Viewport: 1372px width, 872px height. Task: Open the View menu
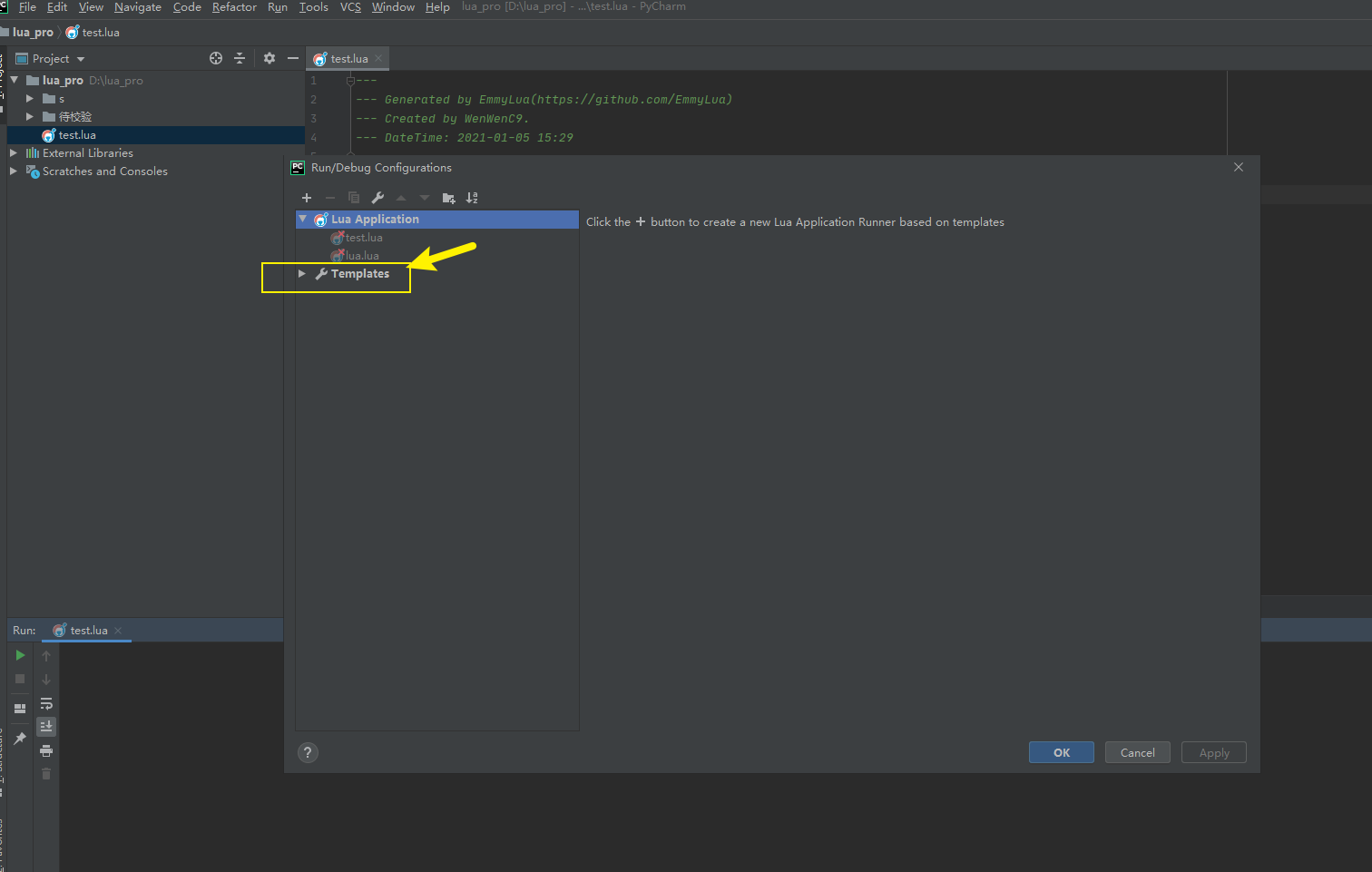(x=91, y=7)
